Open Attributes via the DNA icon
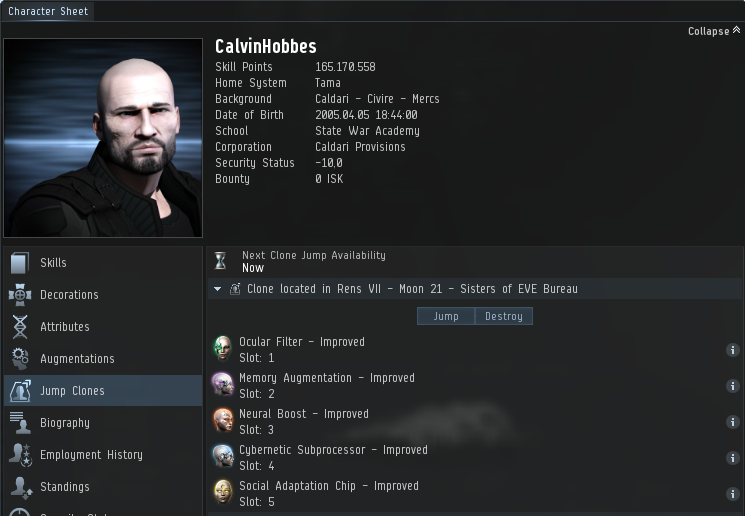Screen dimensions: 745x516 click(19, 326)
